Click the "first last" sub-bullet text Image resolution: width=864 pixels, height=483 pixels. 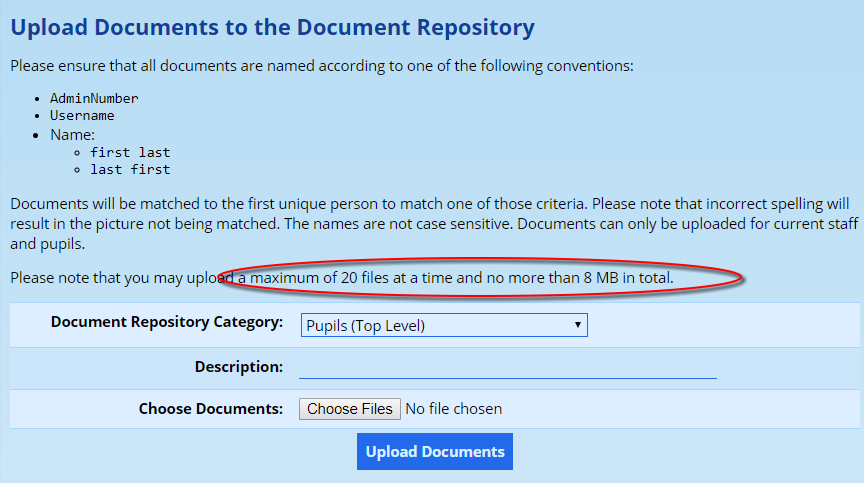[130, 152]
